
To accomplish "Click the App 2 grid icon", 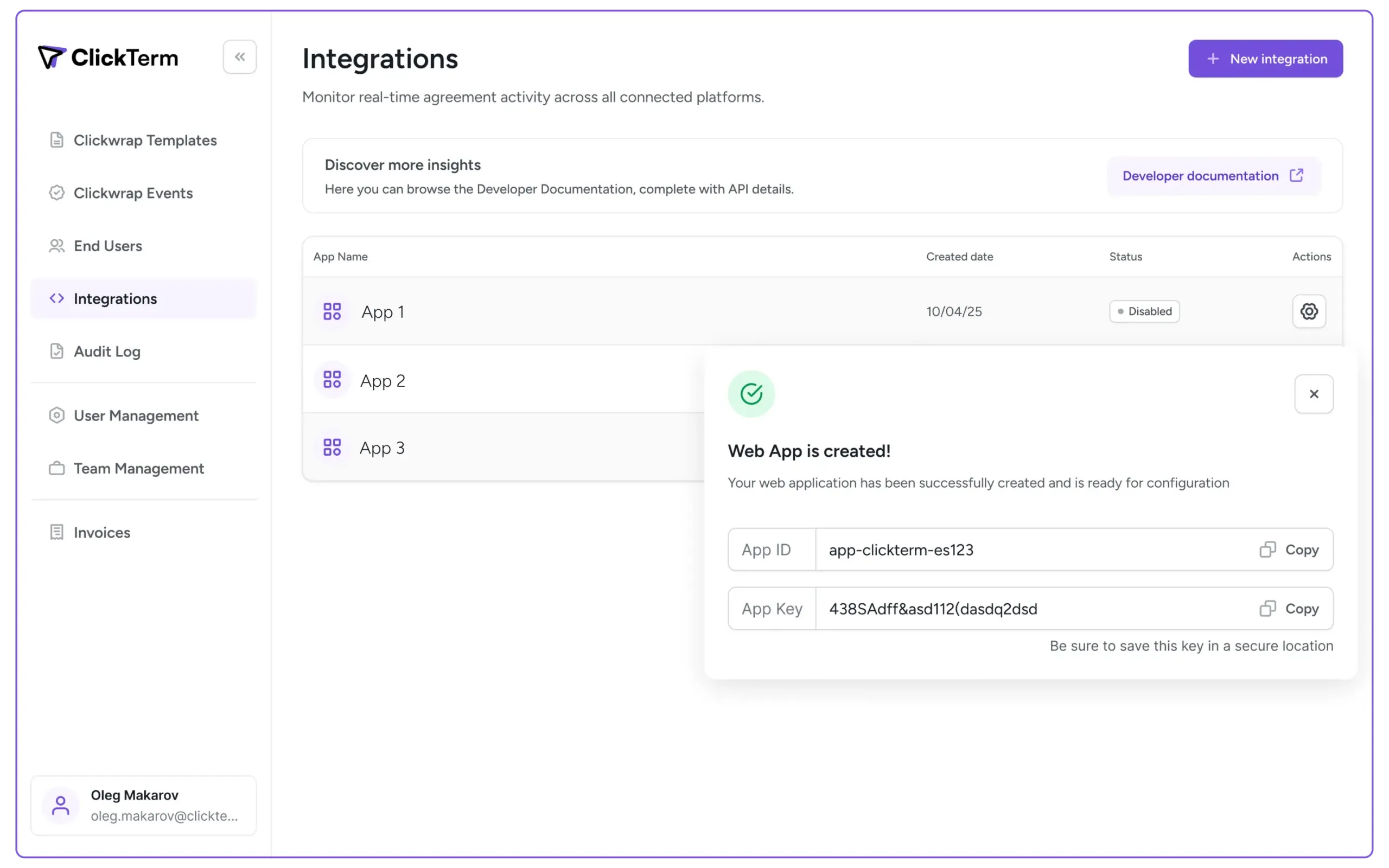I will pos(332,379).
